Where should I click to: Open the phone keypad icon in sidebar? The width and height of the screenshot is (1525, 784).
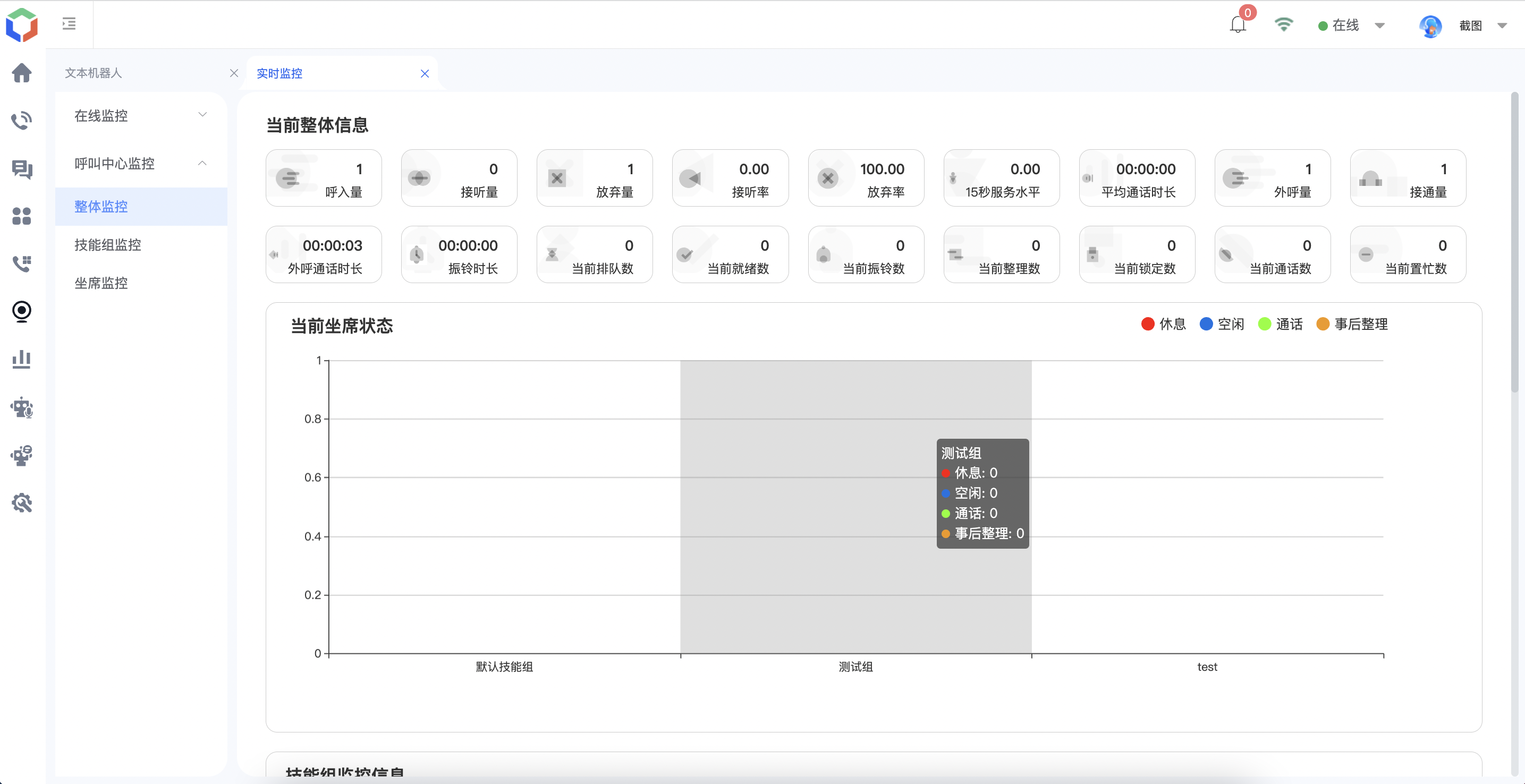[x=22, y=263]
